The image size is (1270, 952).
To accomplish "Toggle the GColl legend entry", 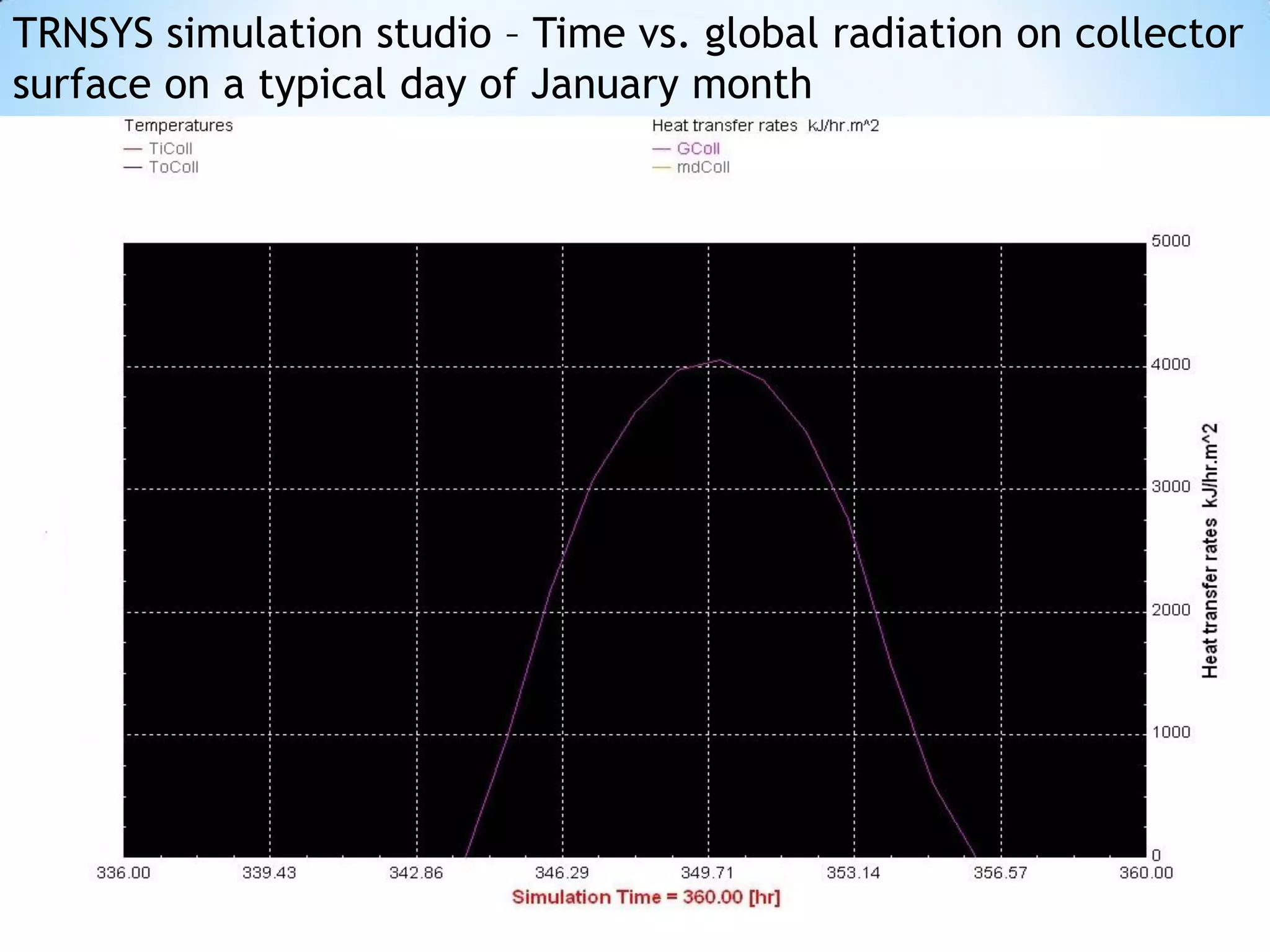I will 686,149.
